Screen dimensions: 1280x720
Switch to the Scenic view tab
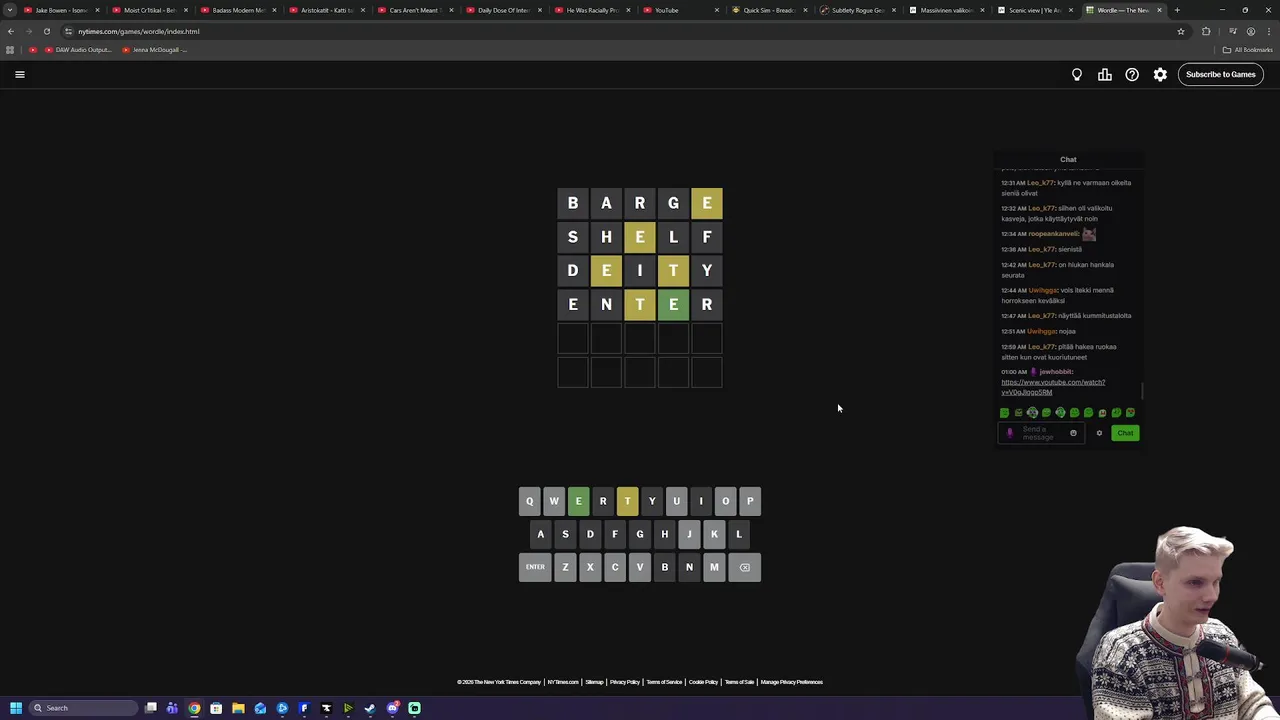point(1033,10)
